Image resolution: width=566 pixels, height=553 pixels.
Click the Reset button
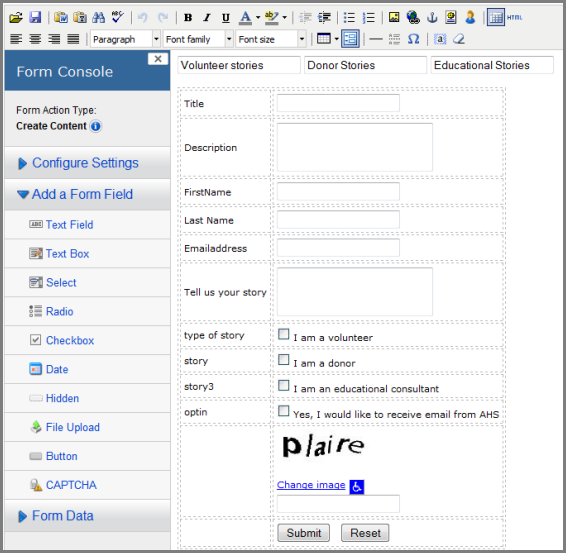click(365, 533)
